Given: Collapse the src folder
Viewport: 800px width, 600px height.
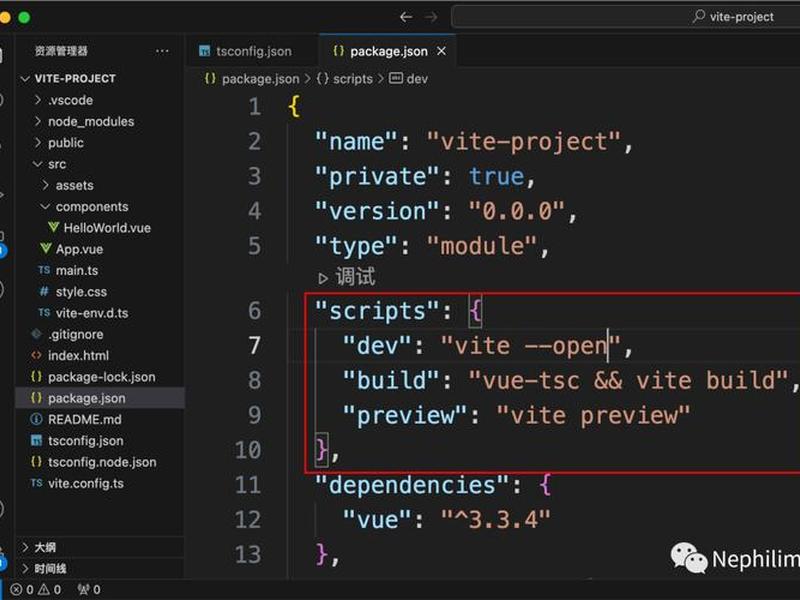Looking at the screenshot, I should tap(99, 164).
